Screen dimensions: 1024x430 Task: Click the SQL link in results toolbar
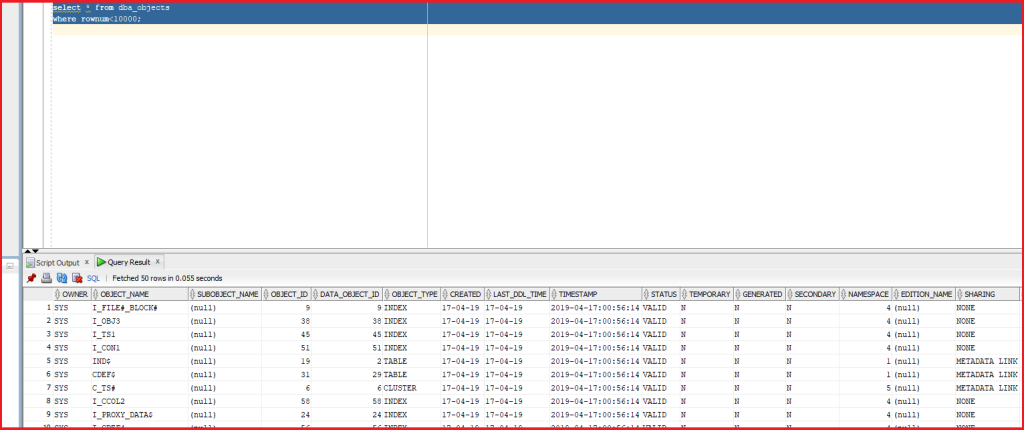click(93, 278)
